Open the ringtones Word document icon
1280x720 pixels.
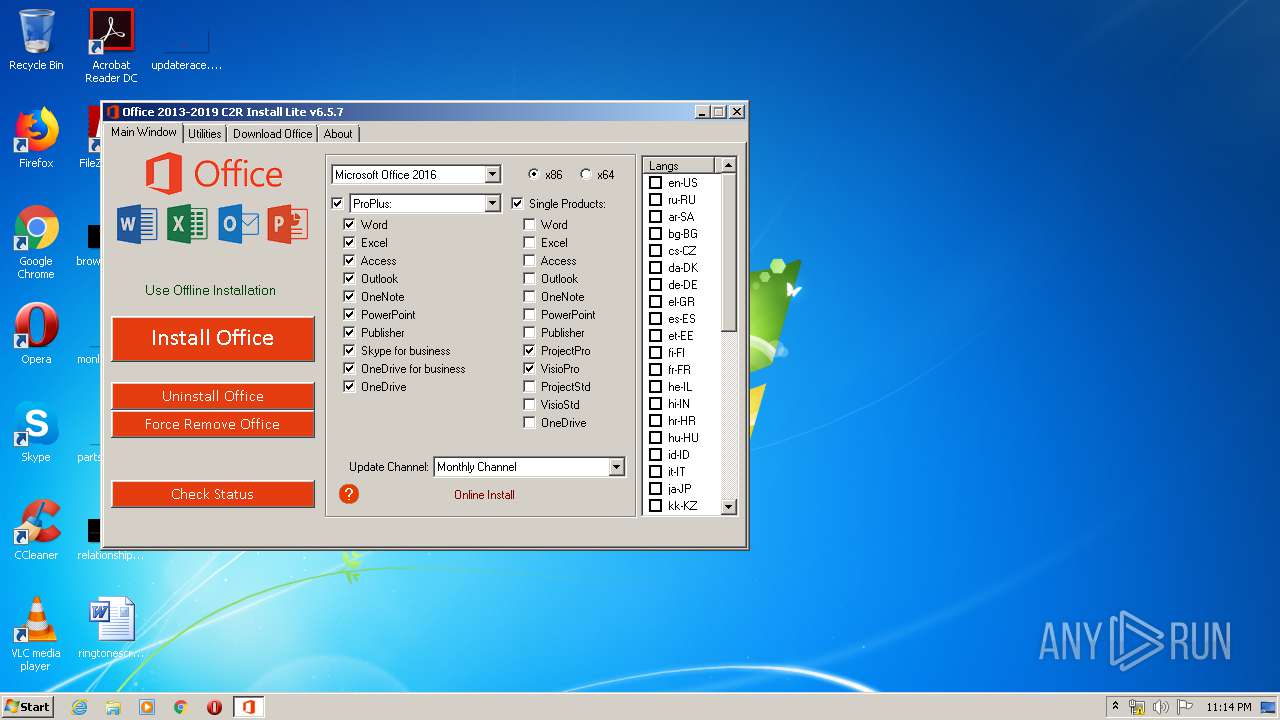(x=111, y=628)
